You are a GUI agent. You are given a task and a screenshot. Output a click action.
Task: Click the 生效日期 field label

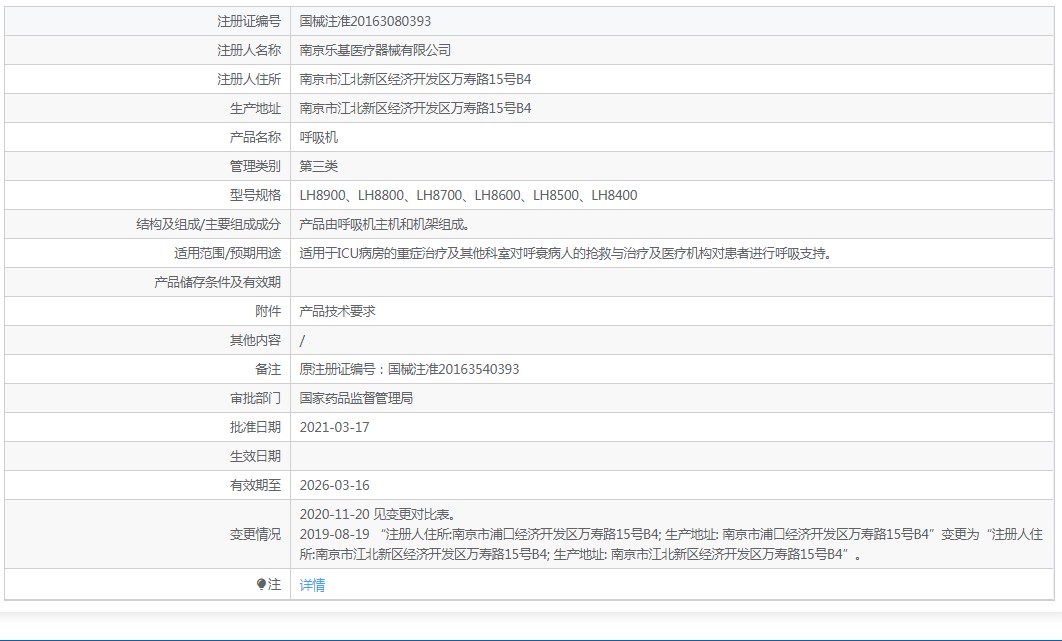(255, 456)
